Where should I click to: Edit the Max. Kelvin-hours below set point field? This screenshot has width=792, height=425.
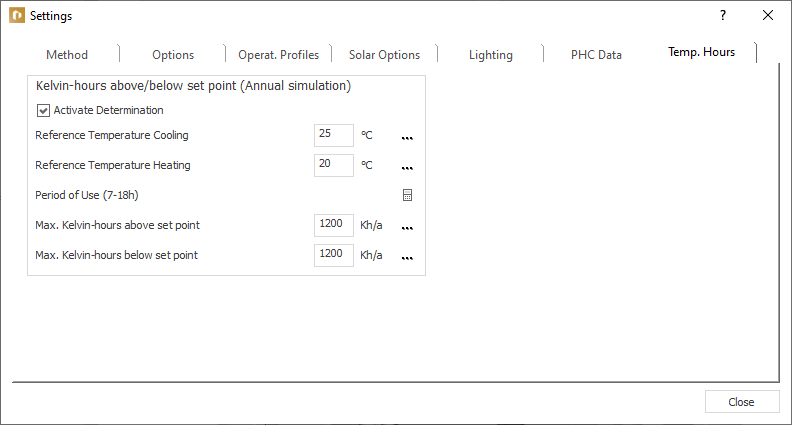coord(333,255)
